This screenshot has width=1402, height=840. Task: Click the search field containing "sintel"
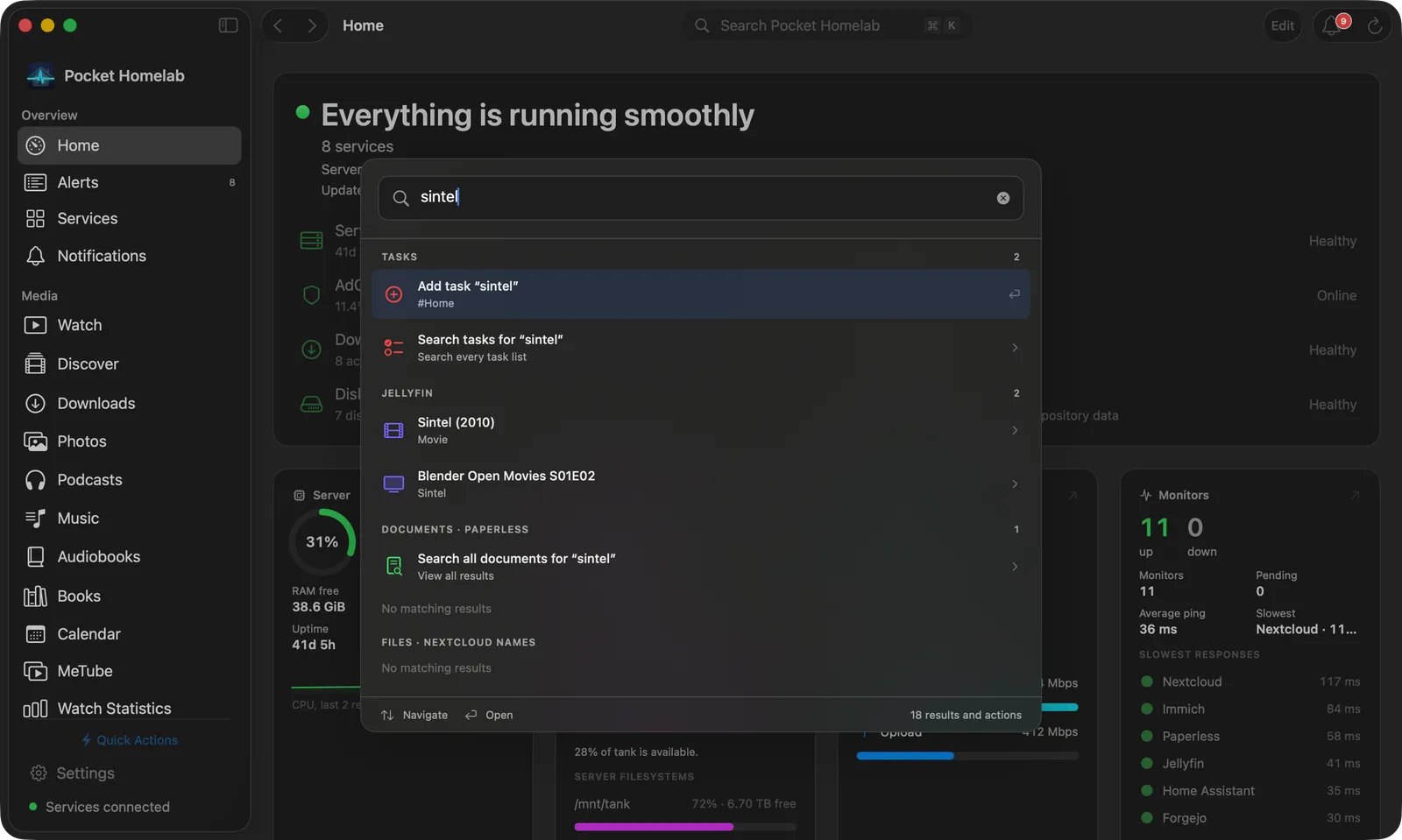tap(701, 198)
